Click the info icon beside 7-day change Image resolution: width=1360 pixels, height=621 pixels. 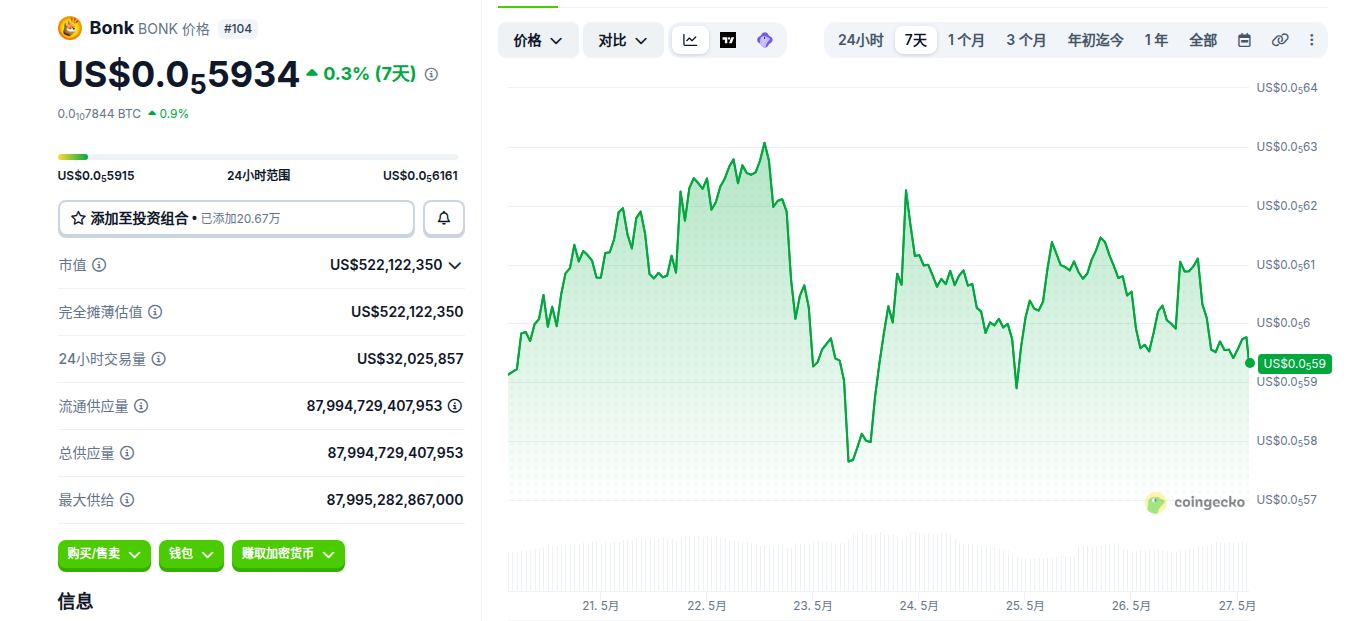click(x=431, y=74)
